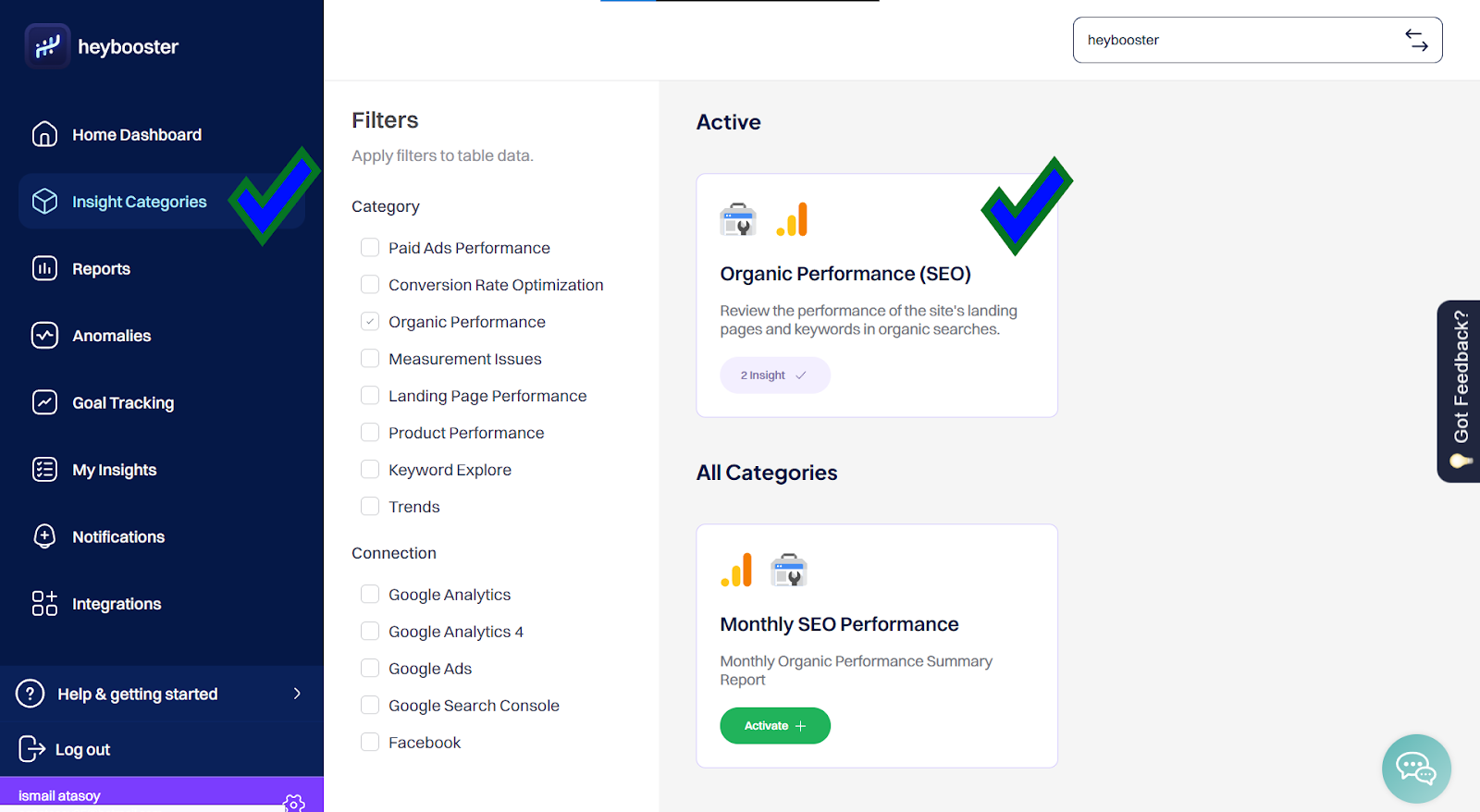Open the Integrations page

tap(116, 604)
